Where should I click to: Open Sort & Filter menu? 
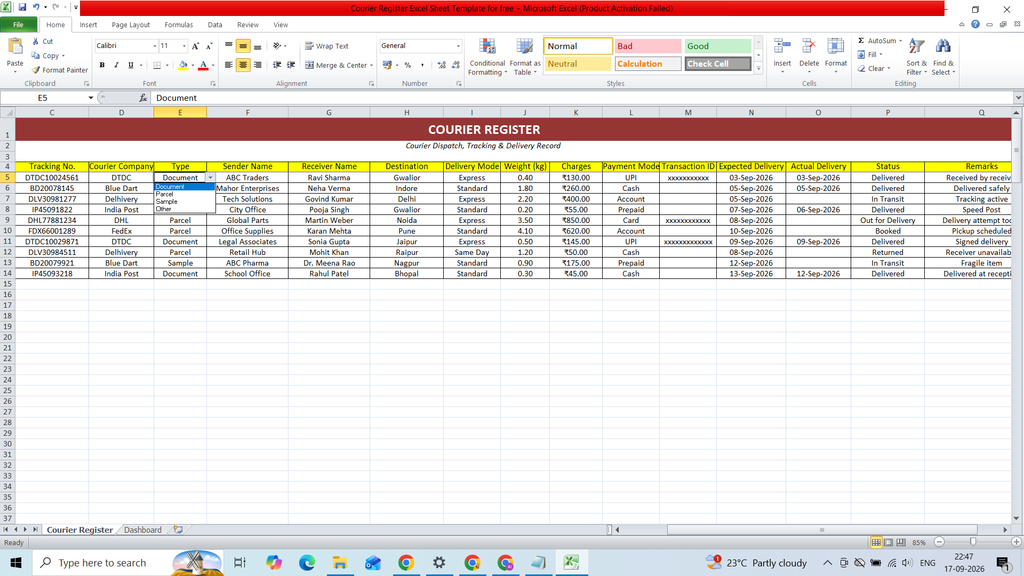pyautogui.click(x=916, y=57)
